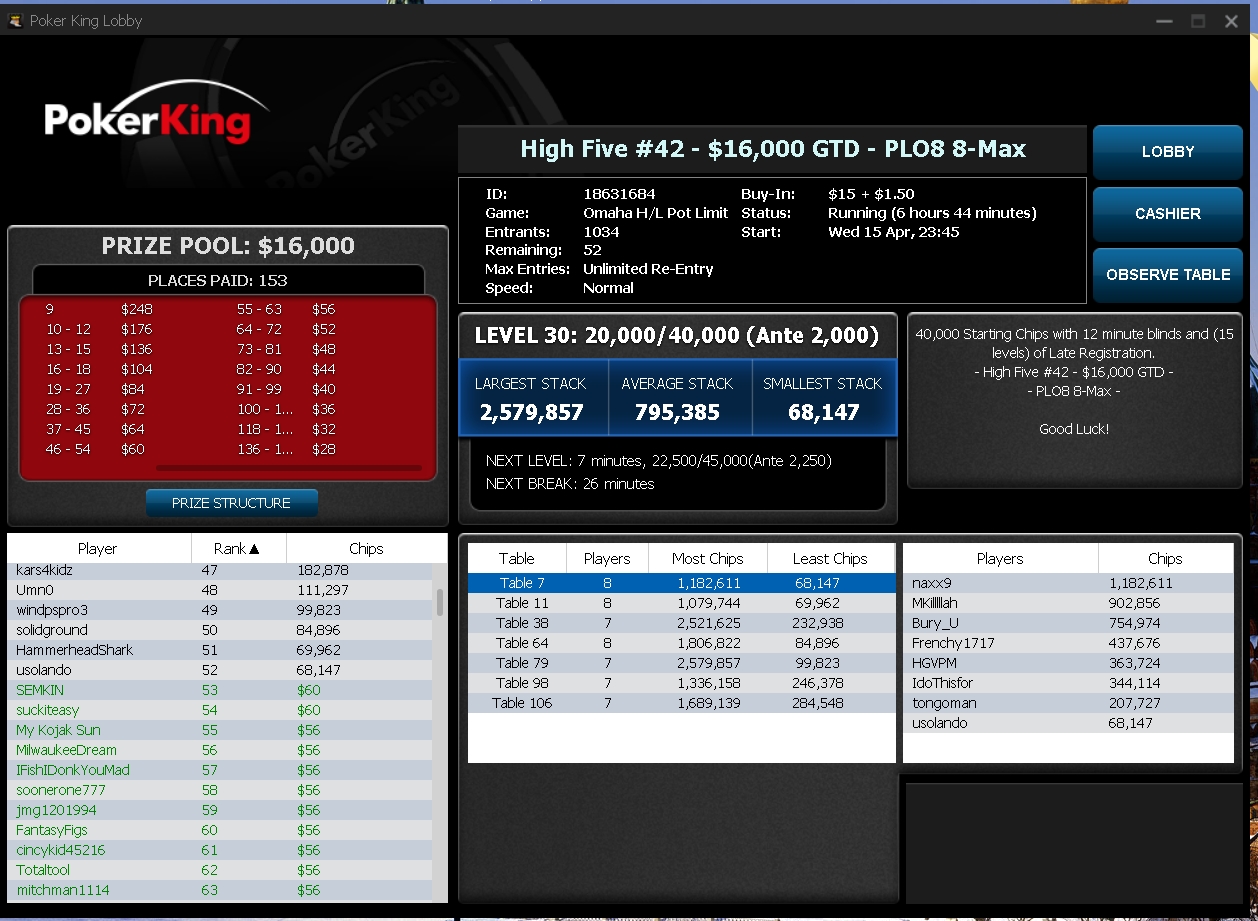The width and height of the screenshot is (1258, 921).
Task: Sort tables by Players count header
Action: click(607, 558)
